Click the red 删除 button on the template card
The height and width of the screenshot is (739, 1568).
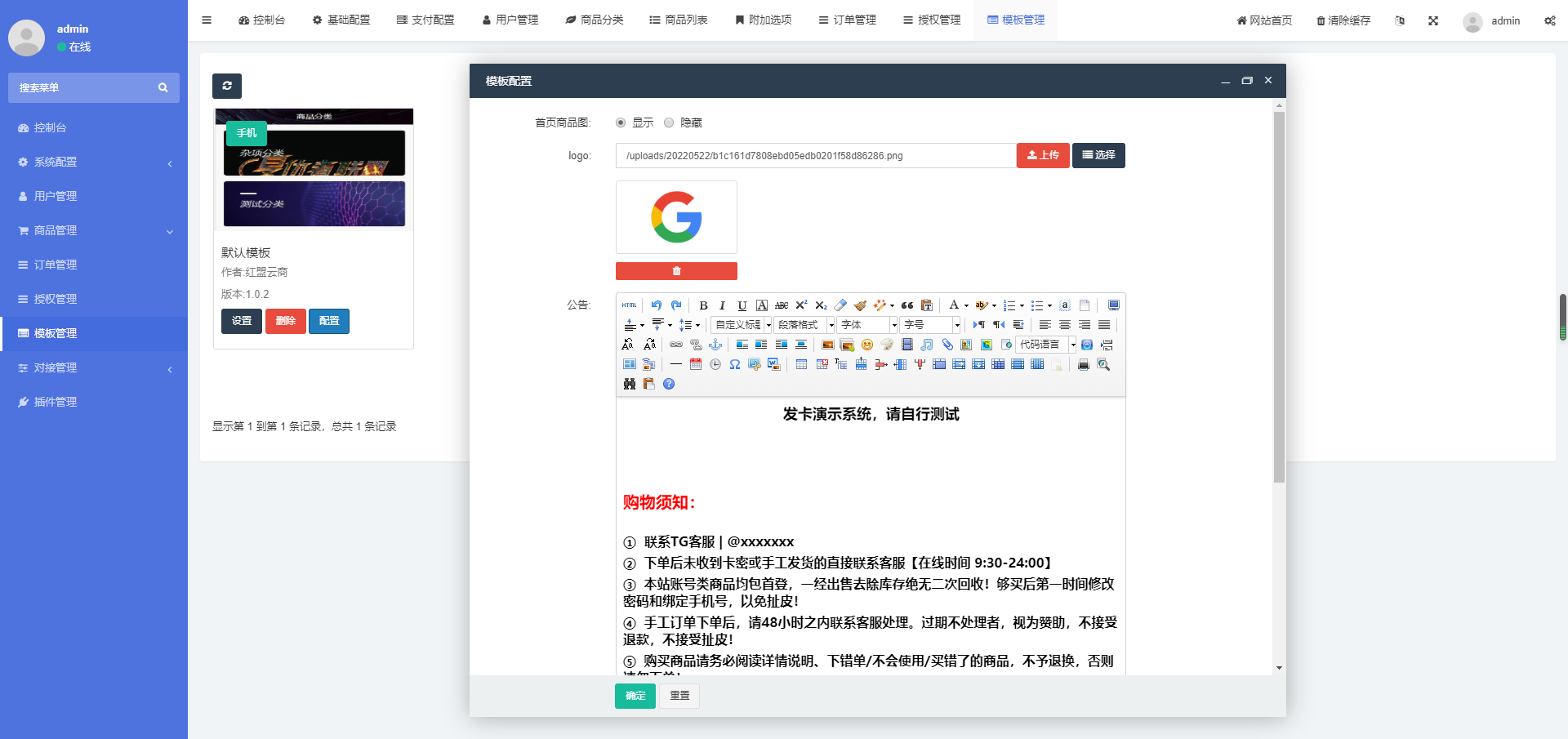286,321
